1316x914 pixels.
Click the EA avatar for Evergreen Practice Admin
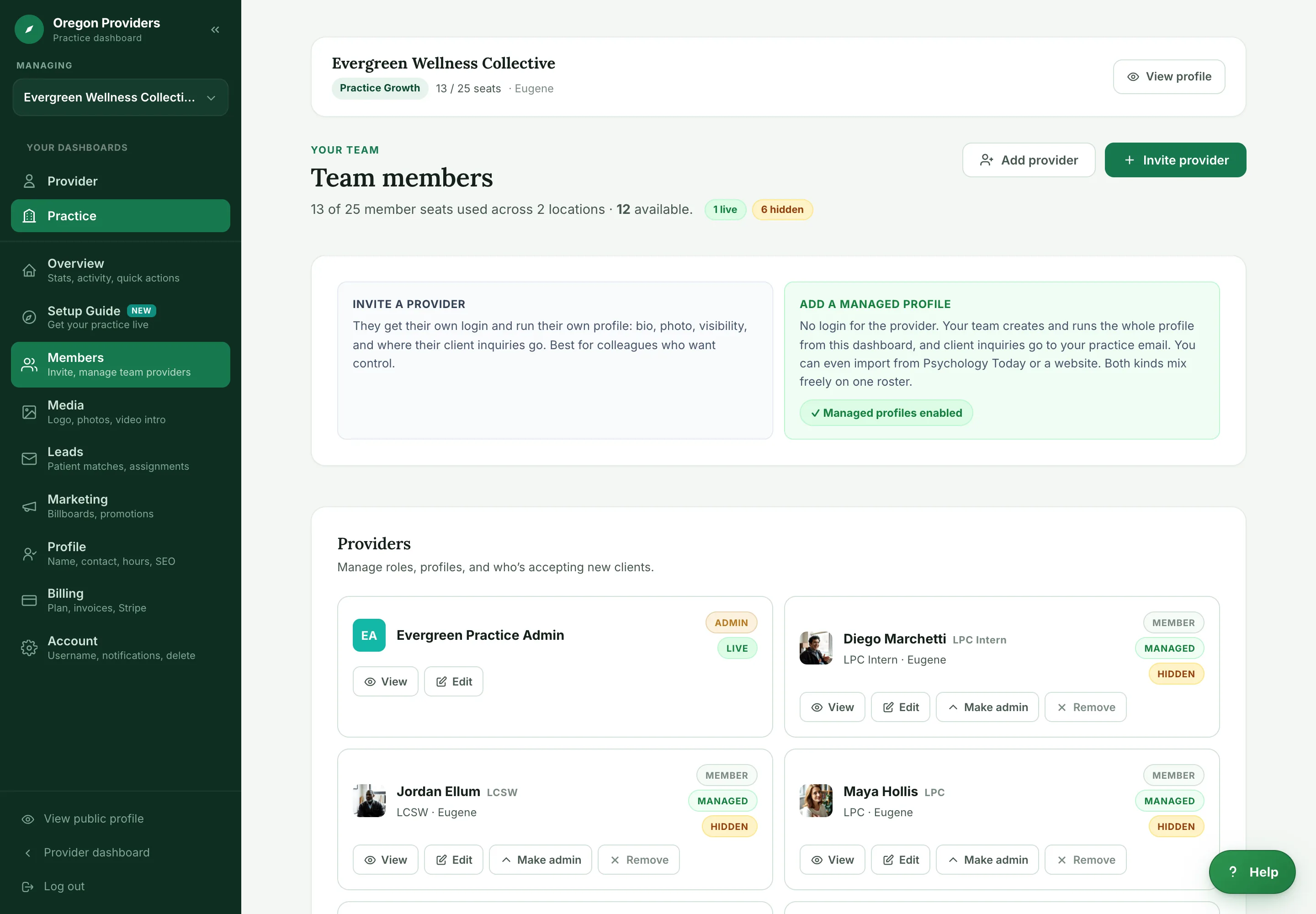(369, 635)
